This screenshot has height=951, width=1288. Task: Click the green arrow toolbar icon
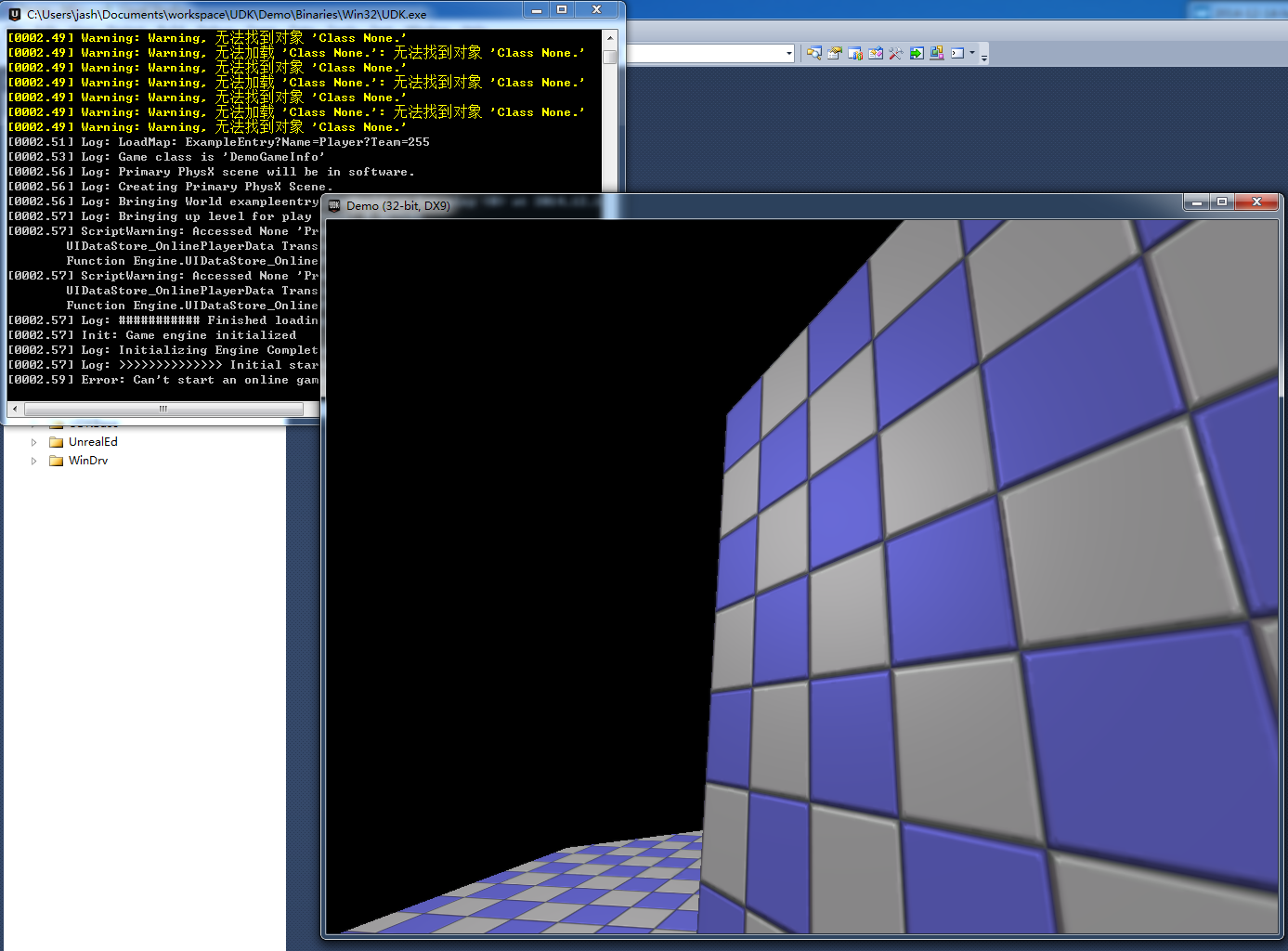tap(917, 53)
